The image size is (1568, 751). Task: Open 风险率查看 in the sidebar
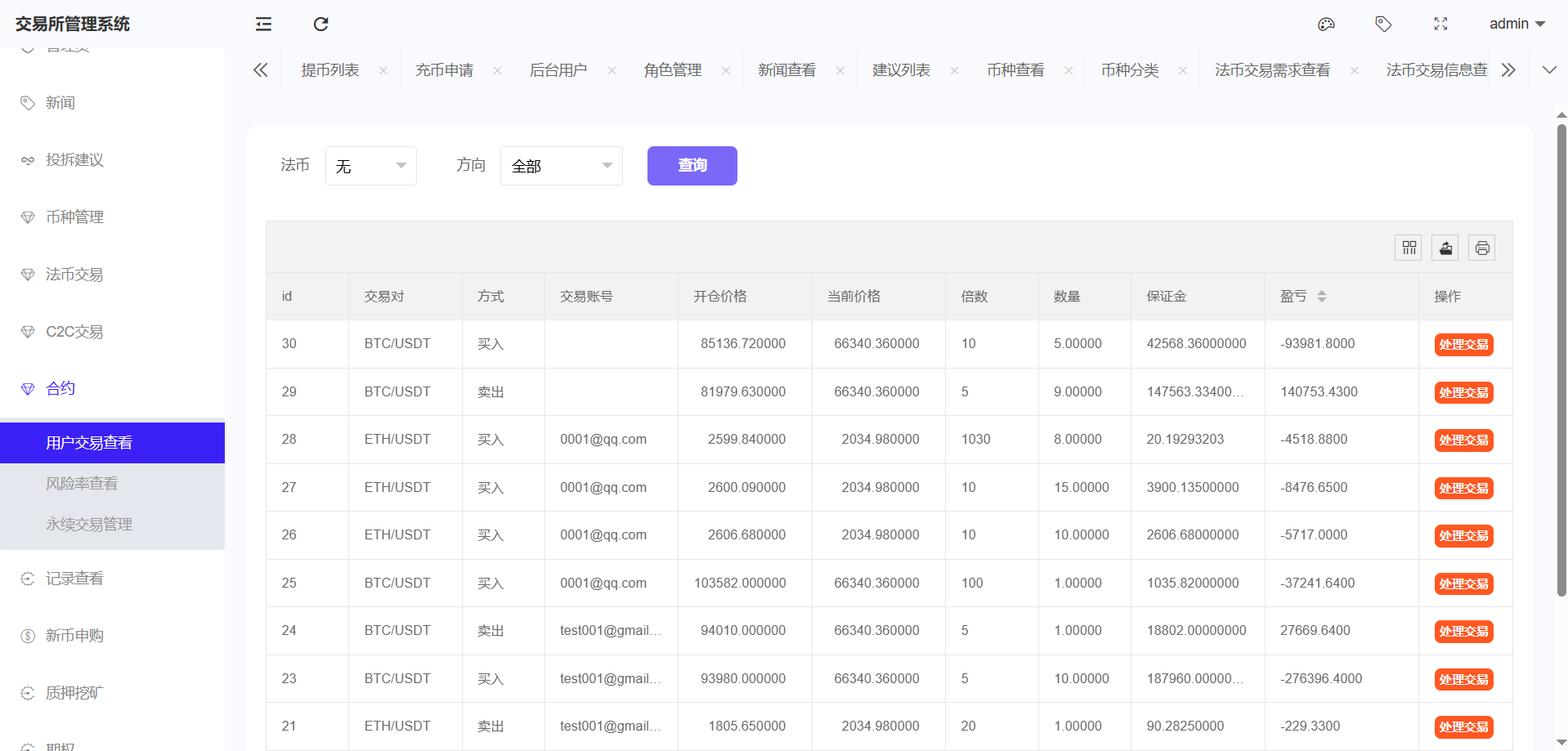[82, 484]
